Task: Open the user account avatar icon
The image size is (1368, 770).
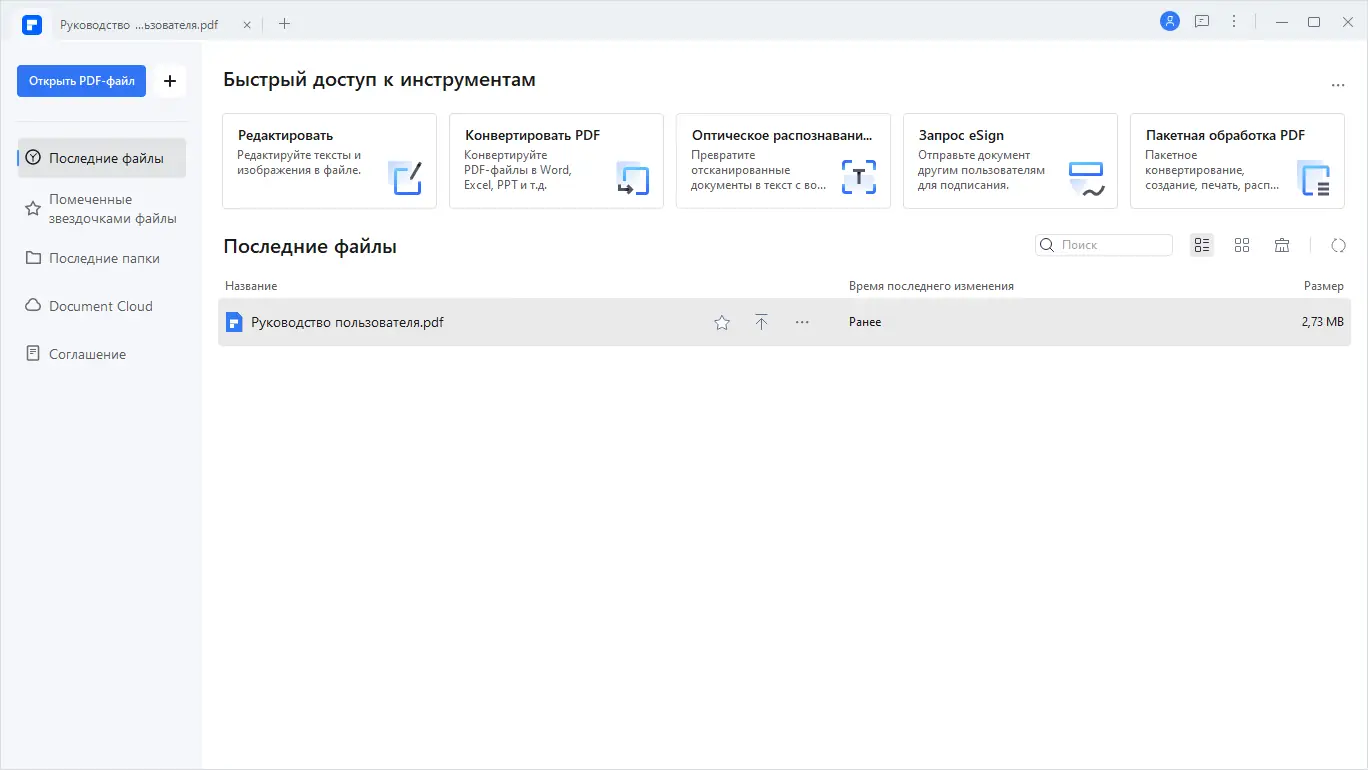Action: coord(1169,20)
